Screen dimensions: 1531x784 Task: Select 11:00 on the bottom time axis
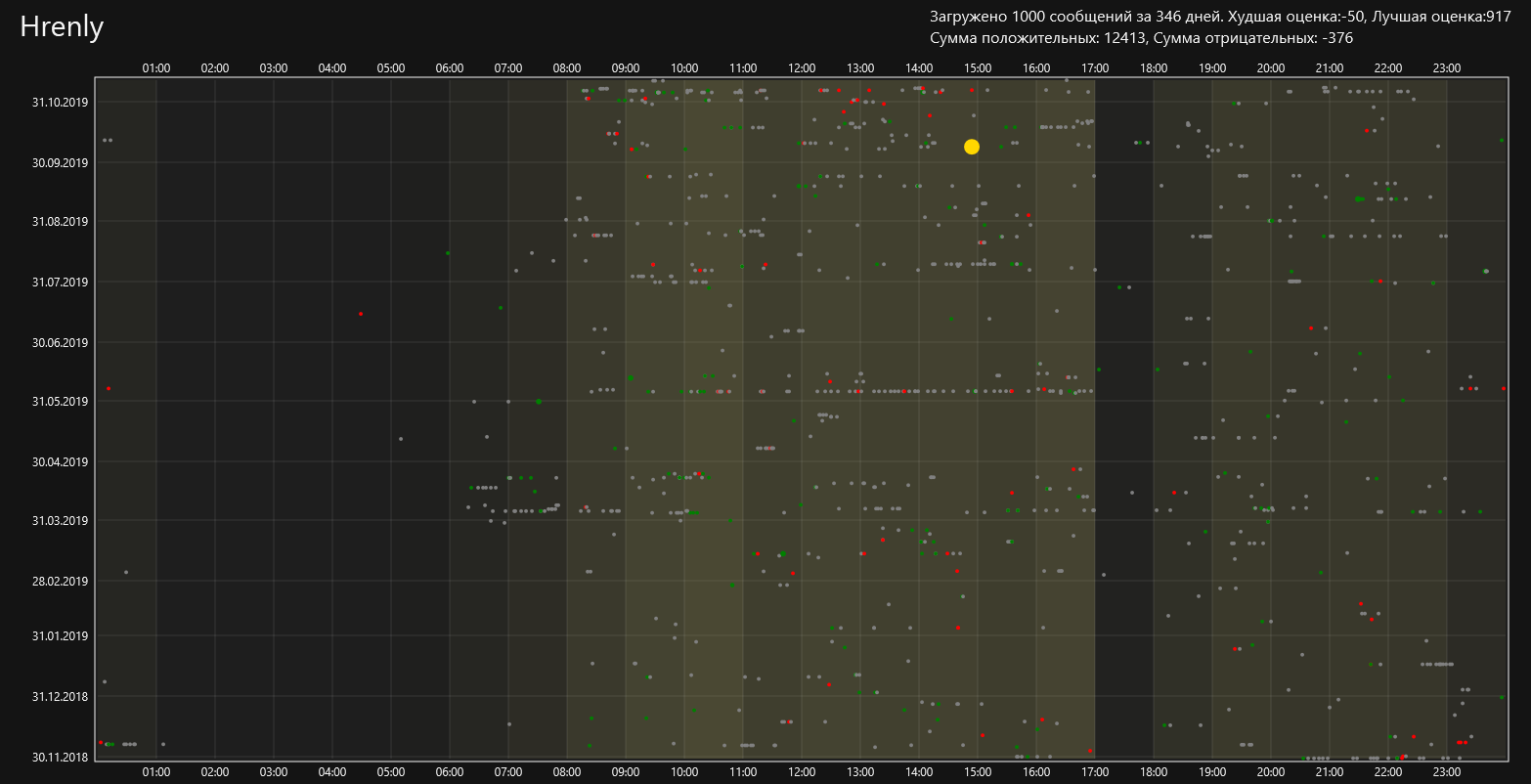tap(743, 771)
